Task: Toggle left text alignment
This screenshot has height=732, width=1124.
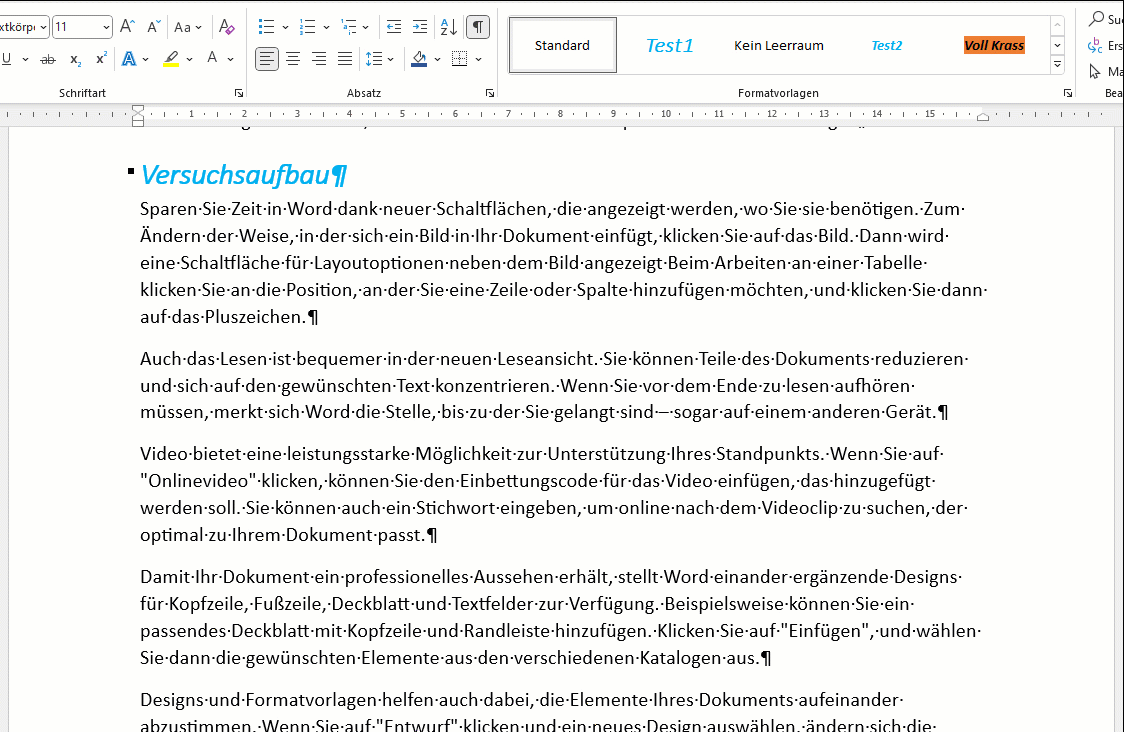Action: tap(267, 59)
